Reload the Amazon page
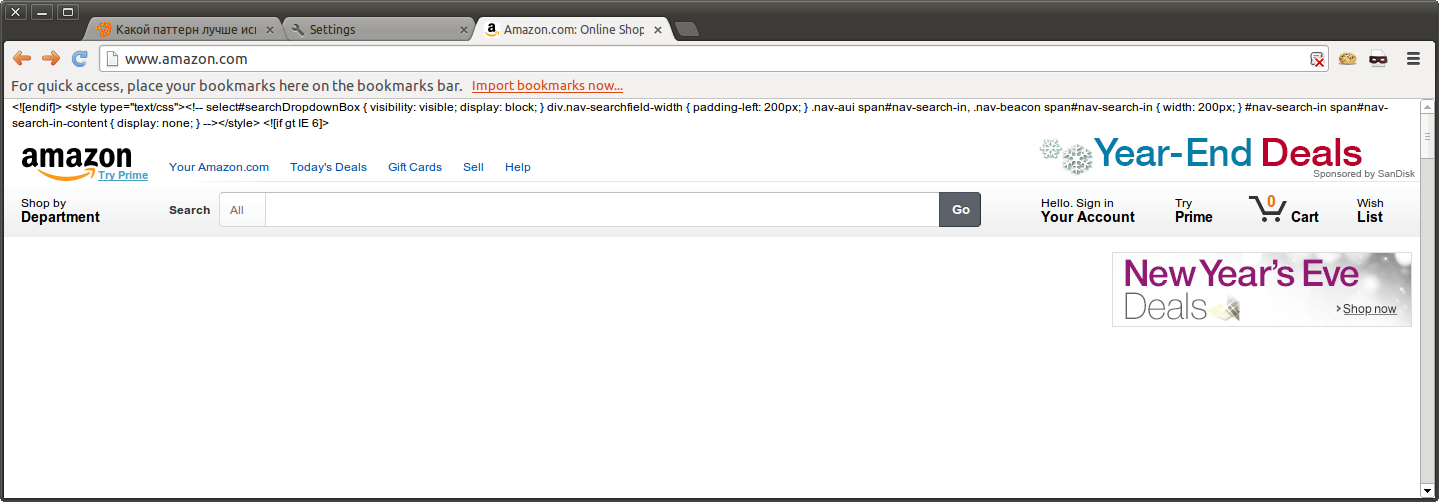The height and width of the screenshot is (502, 1439). (80, 59)
